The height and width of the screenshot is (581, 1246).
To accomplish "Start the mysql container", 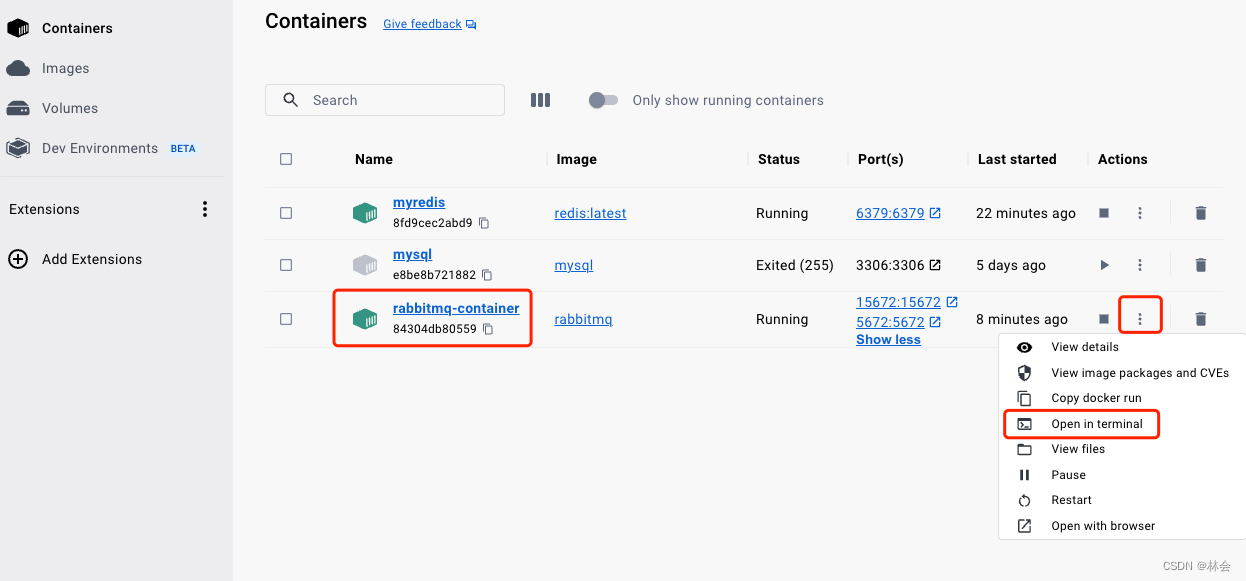I will click(x=1104, y=265).
